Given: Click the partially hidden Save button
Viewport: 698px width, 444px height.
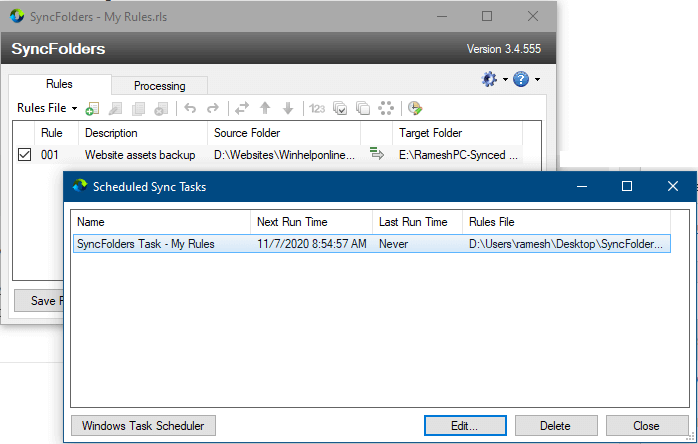Looking at the screenshot, I should 39,301.
